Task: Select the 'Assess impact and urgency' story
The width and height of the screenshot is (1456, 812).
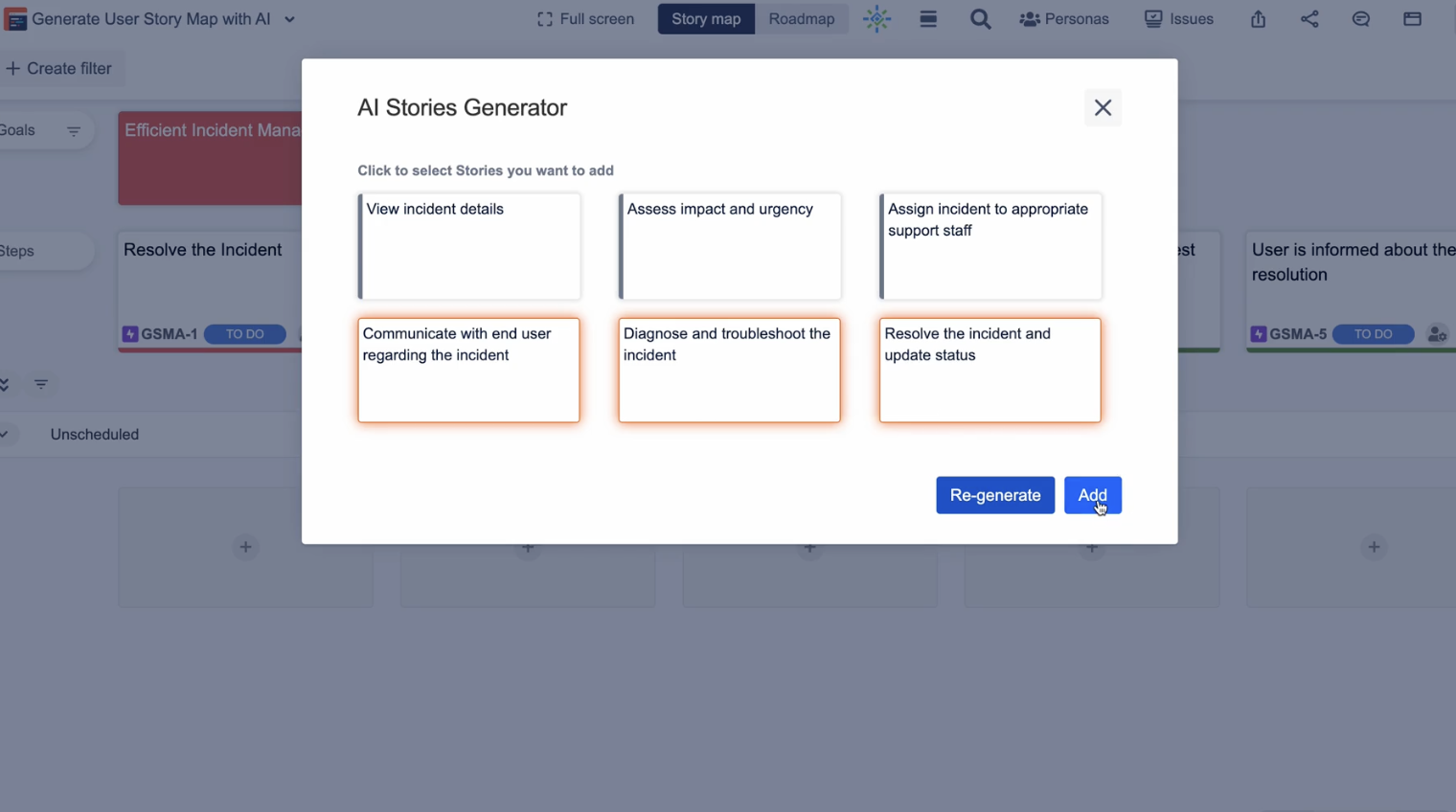Action: 730,246
